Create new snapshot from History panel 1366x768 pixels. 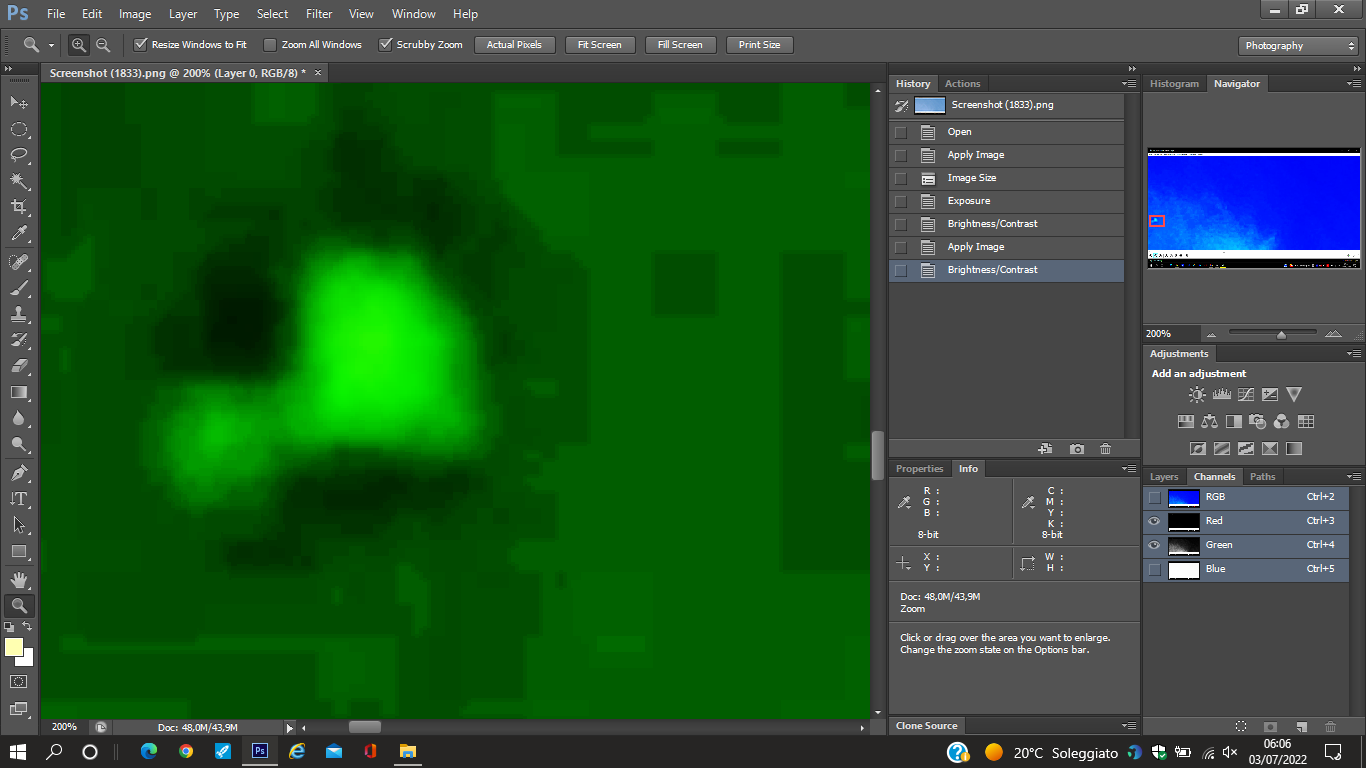[1076, 450]
